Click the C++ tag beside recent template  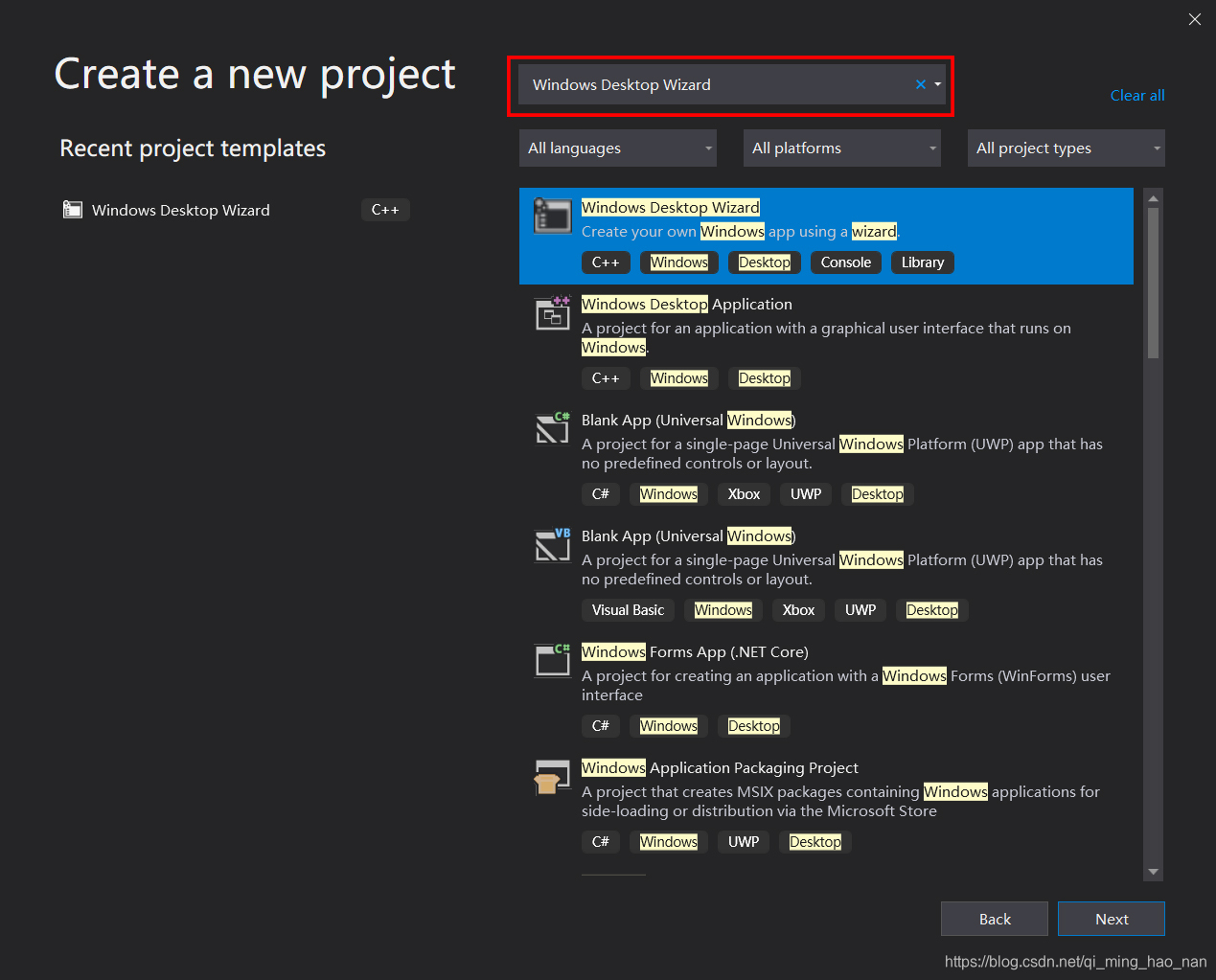[385, 210]
